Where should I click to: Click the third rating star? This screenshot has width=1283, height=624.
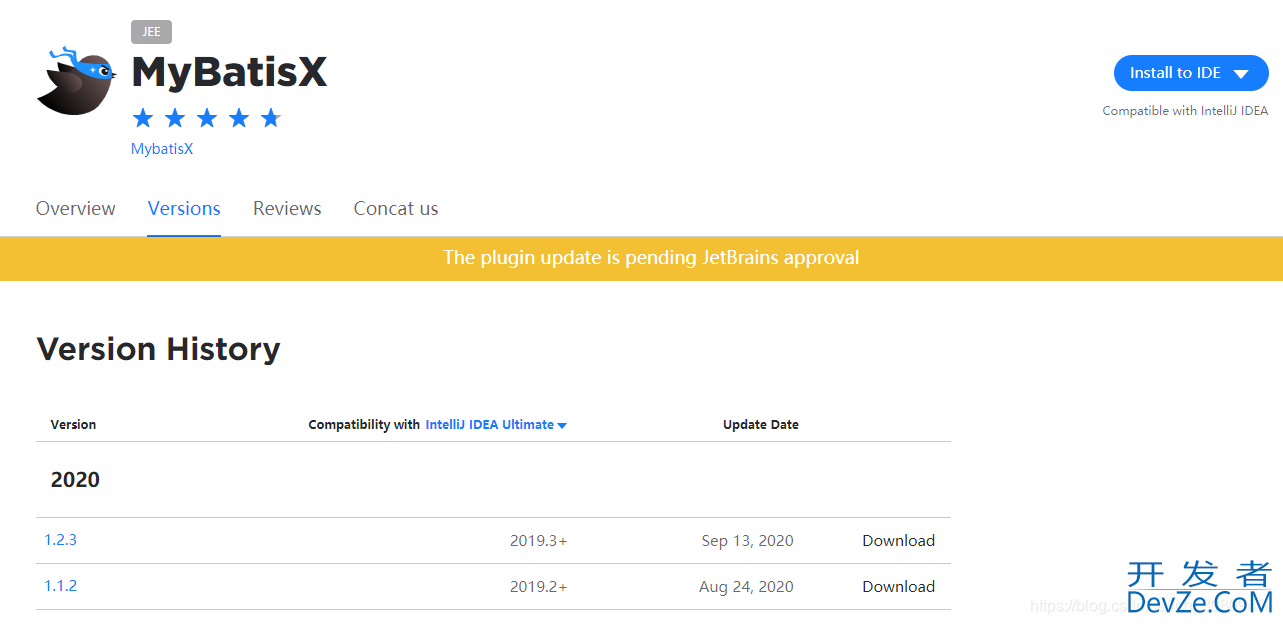[207, 118]
